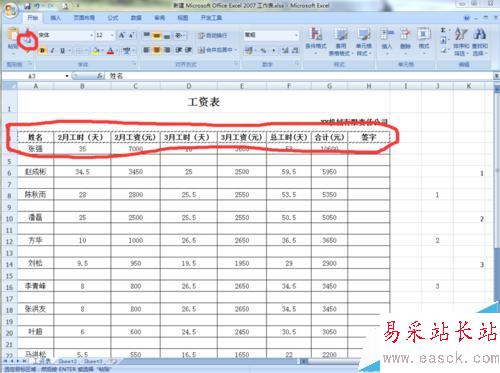Click the Decrease Decimal icon
Viewport: 500px width, 373px height.
point(295,51)
